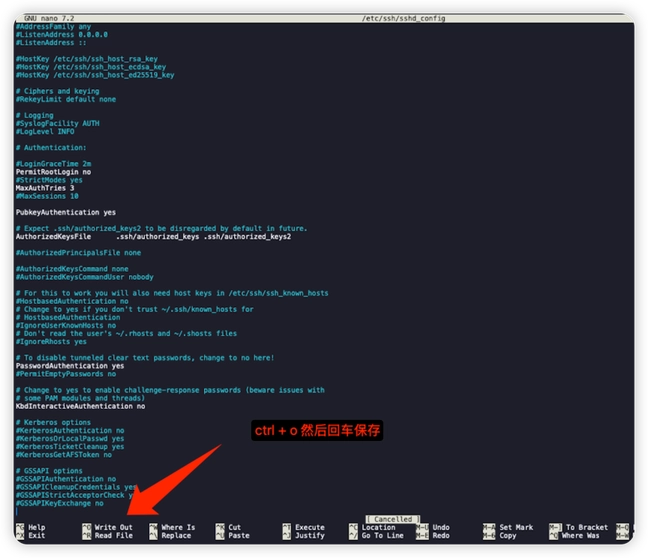Click the #KerberosTicketCleanup yes line
Screen dimensions: 648x558
70,447
